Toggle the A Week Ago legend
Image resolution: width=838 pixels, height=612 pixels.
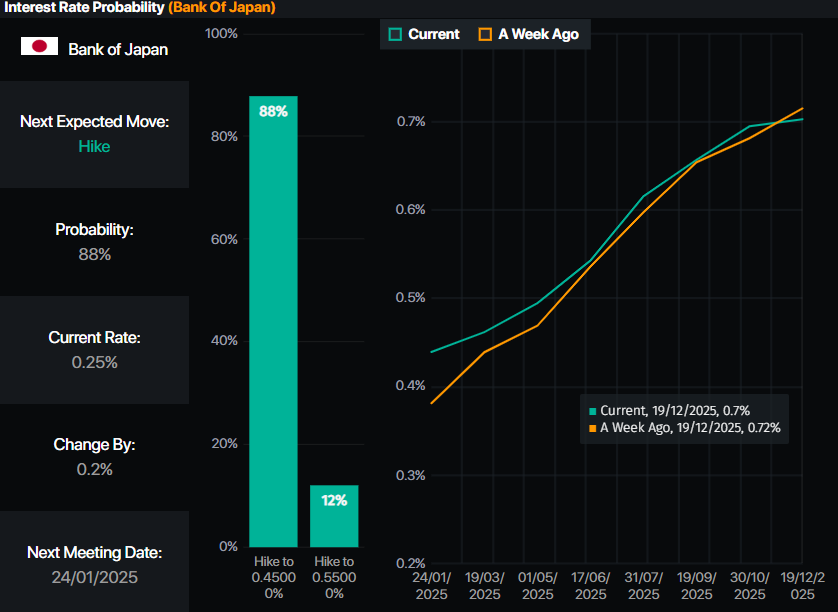528,34
